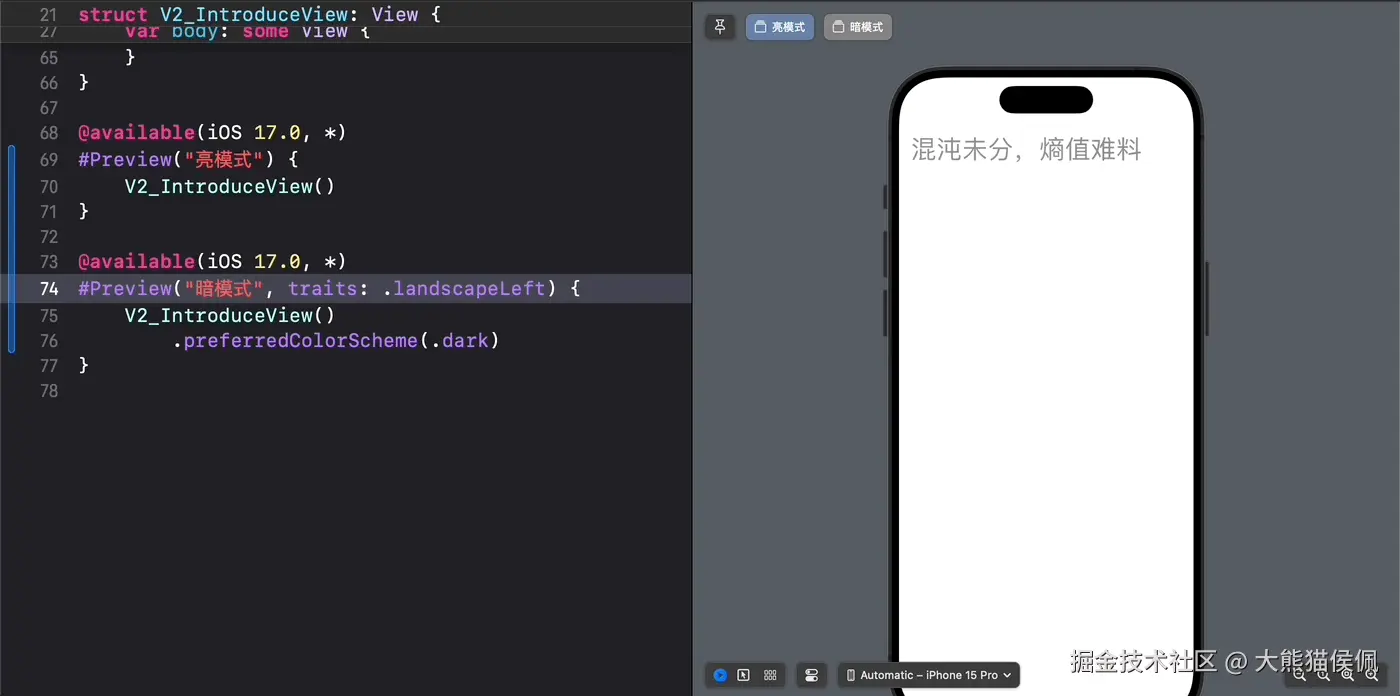Image resolution: width=1400 pixels, height=696 pixels.
Task: Open the Automatic – iPhone 15 Pro device menu
Action: (x=928, y=675)
